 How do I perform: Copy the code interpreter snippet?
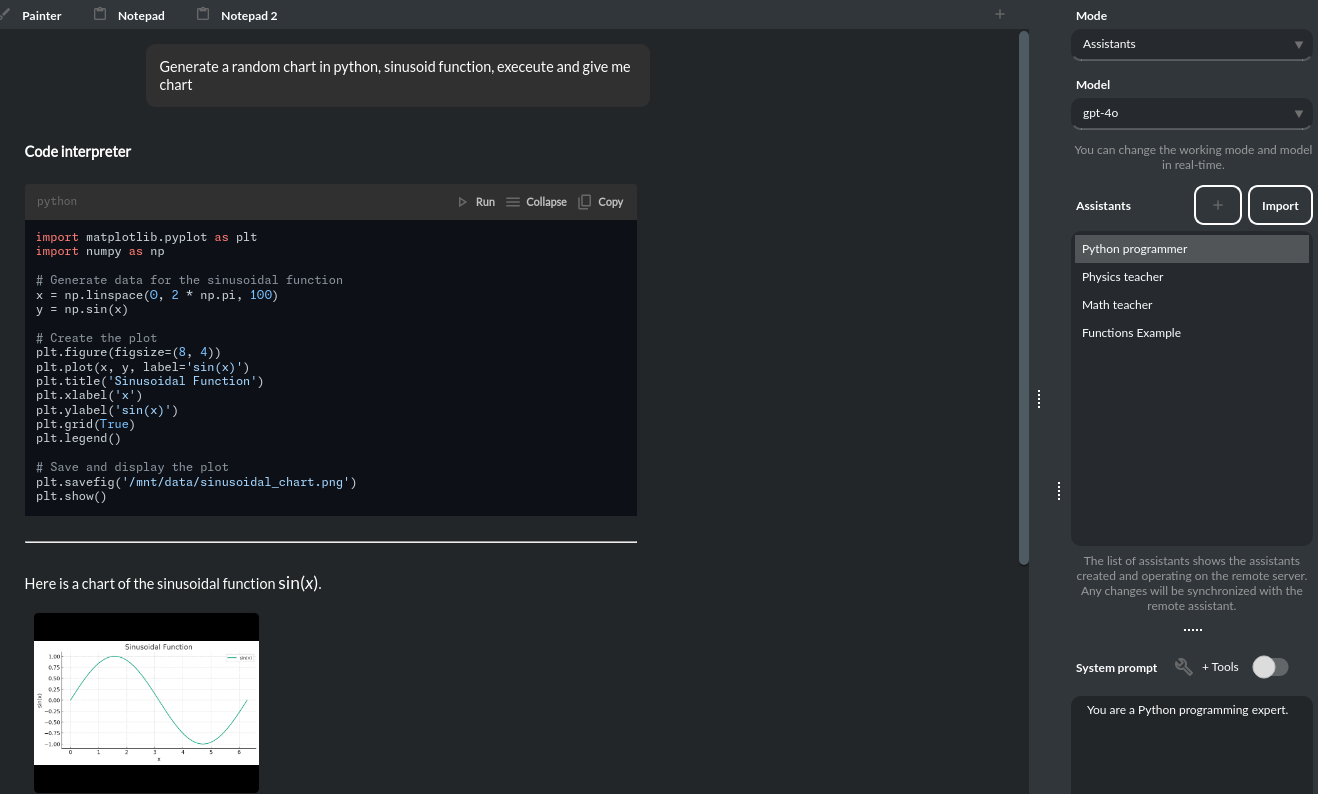[x=600, y=201]
